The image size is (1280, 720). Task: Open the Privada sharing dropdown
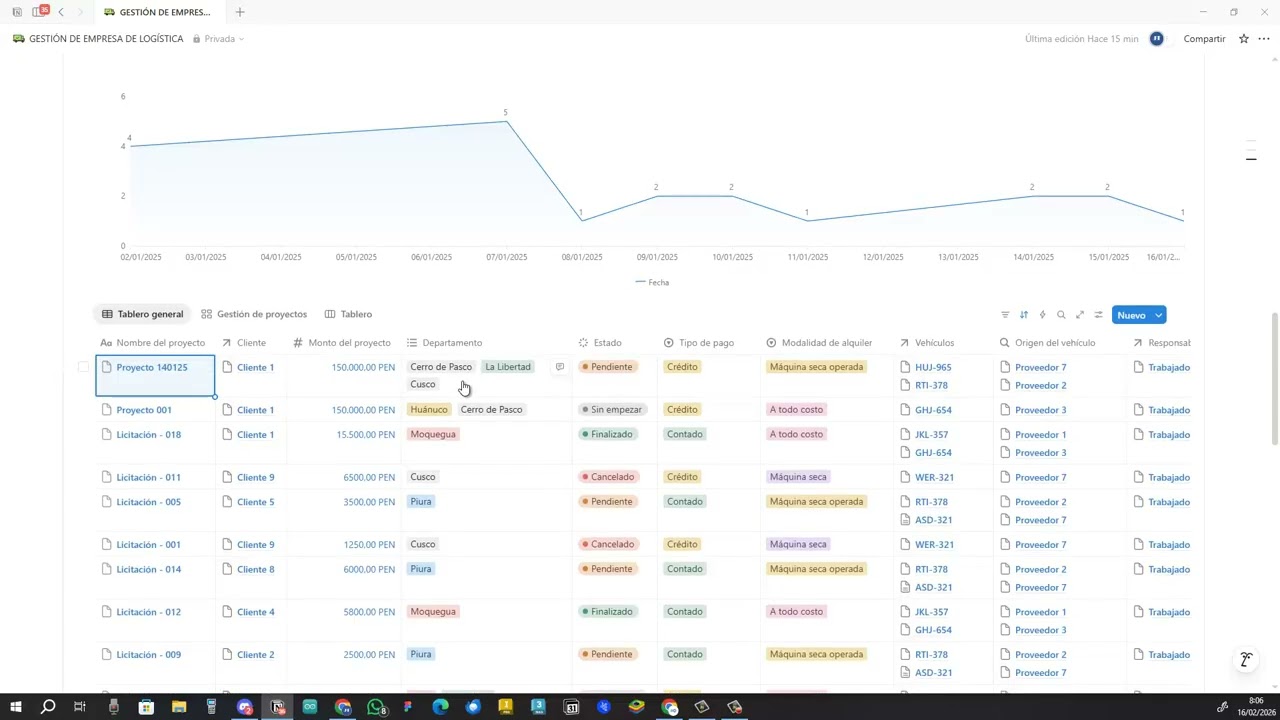(x=218, y=39)
